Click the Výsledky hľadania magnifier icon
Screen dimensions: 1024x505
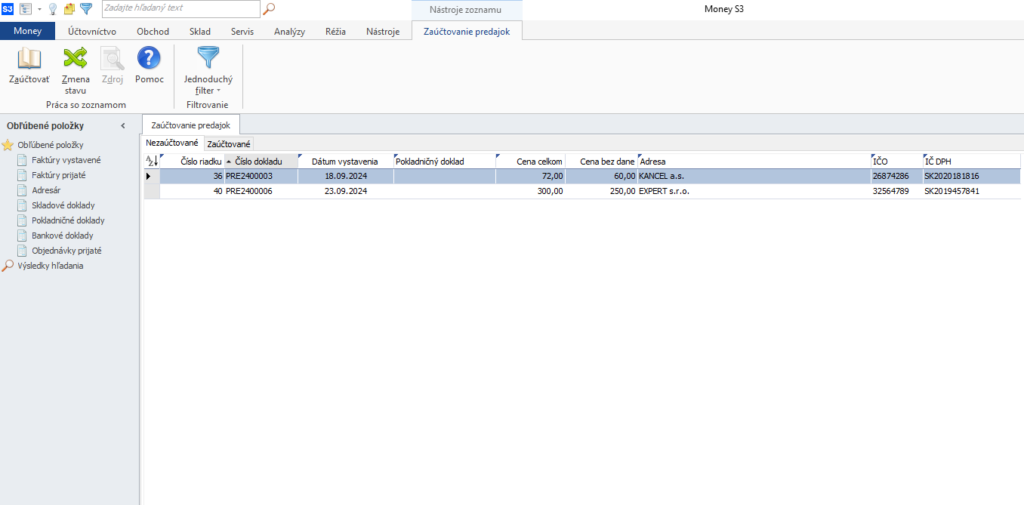pyautogui.click(x=8, y=266)
